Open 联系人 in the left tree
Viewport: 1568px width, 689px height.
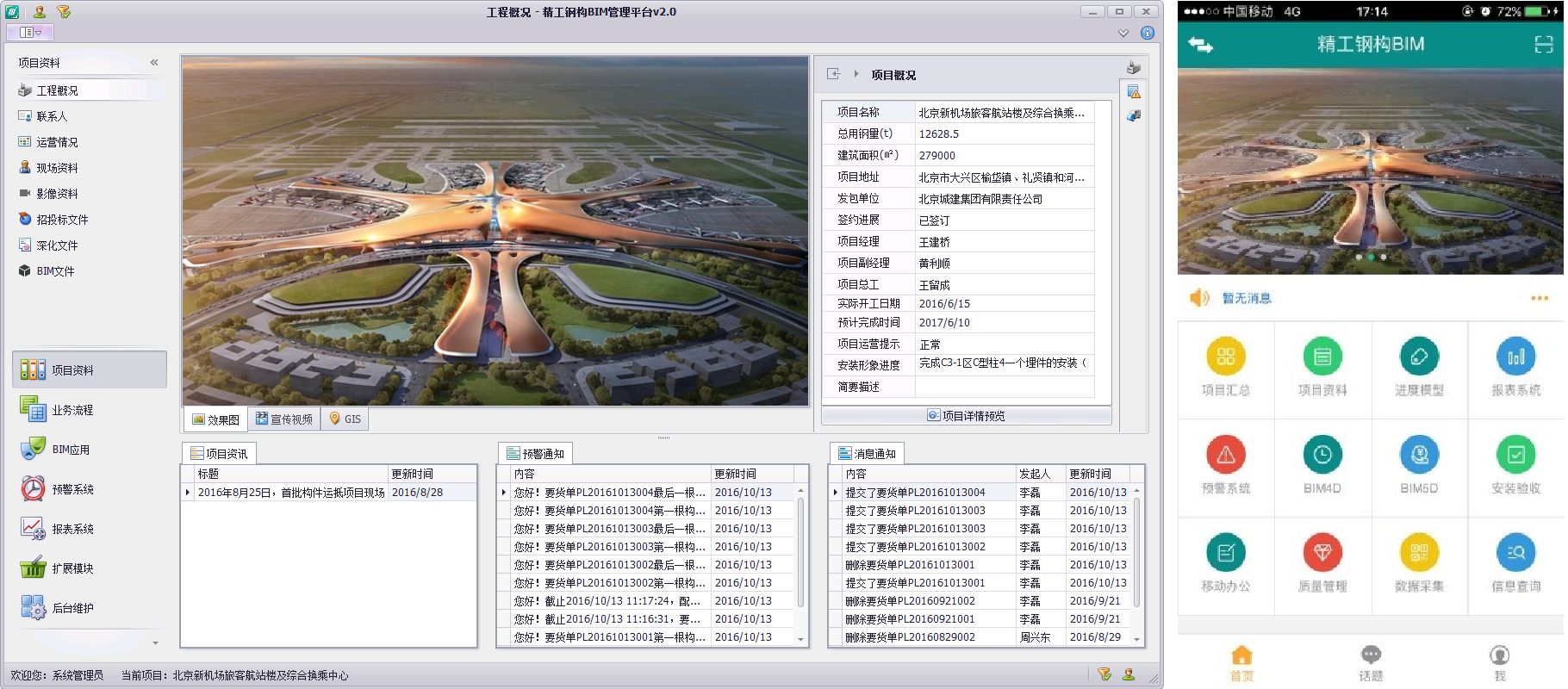pyautogui.click(x=52, y=116)
